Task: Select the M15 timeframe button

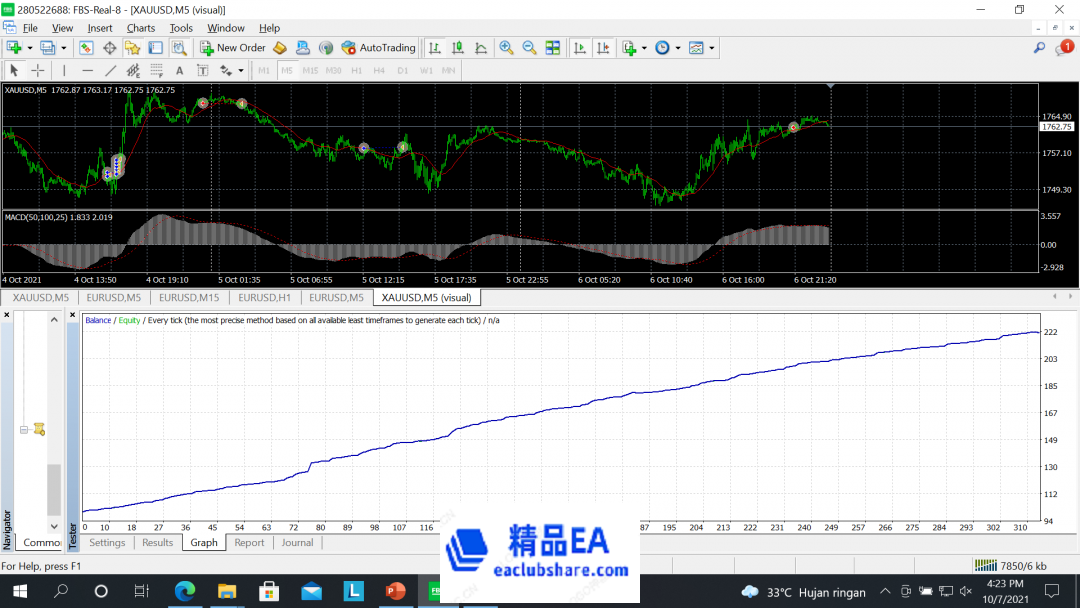Action: [310, 70]
